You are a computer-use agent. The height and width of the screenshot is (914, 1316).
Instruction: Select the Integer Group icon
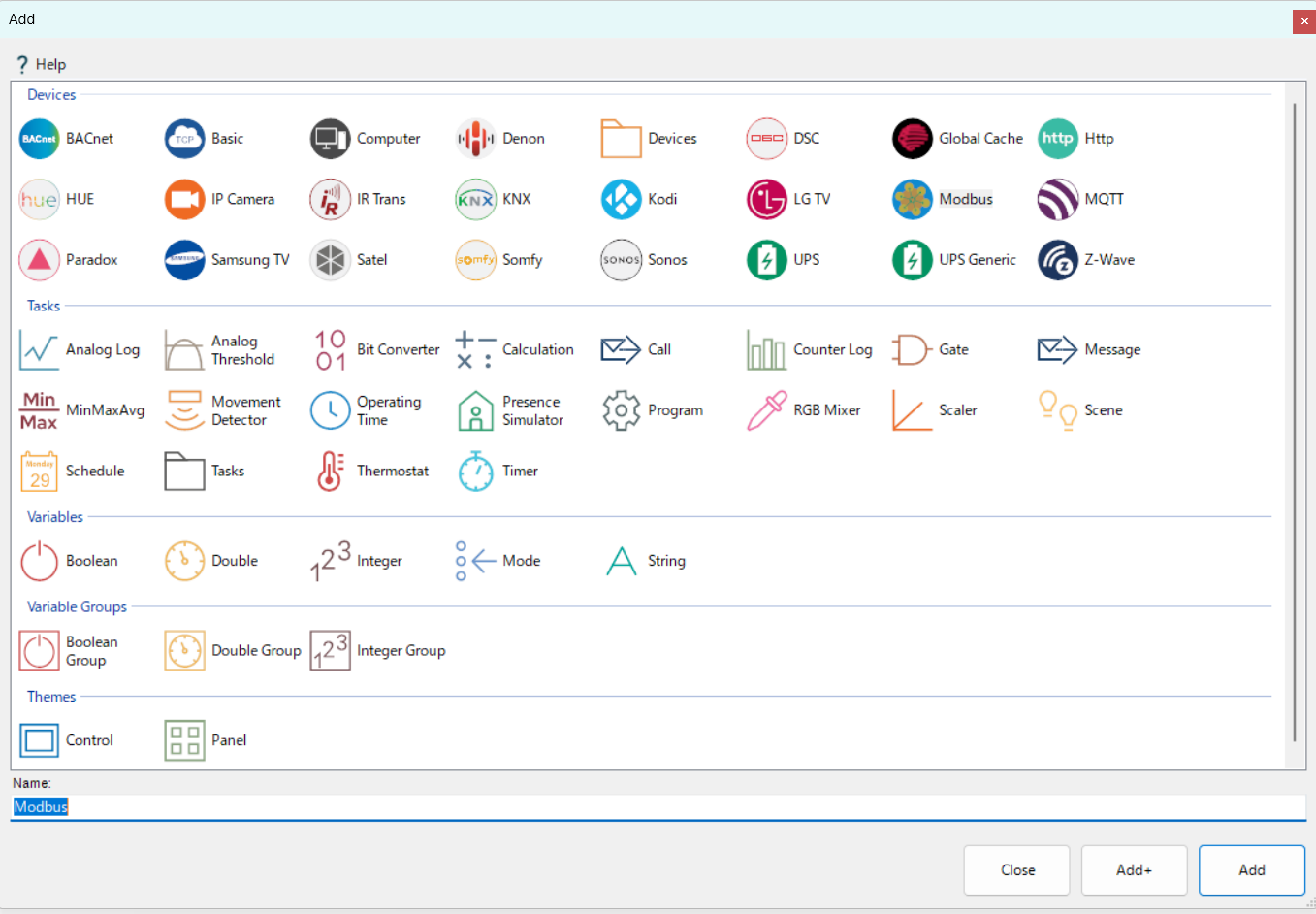click(x=331, y=651)
